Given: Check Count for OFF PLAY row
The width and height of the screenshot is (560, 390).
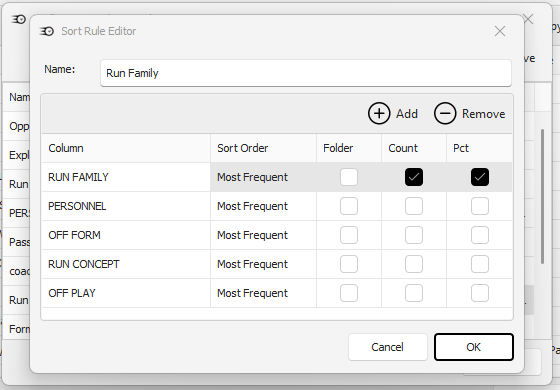Looking at the screenshot, I should click(414, 293).
